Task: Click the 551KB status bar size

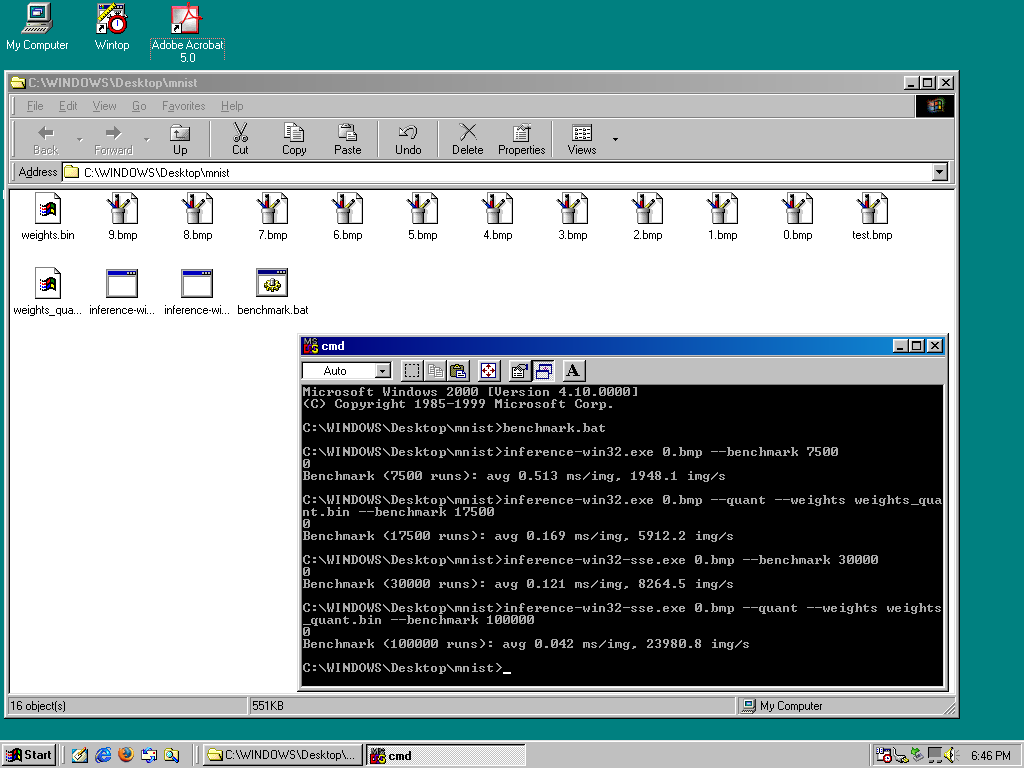Action: pyautogui.click(x=268, y=706)
